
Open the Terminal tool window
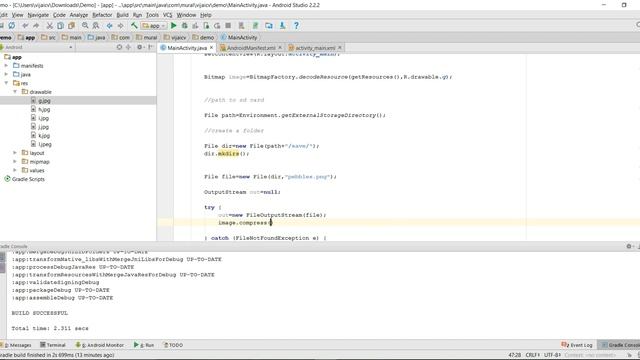point(53,345)
